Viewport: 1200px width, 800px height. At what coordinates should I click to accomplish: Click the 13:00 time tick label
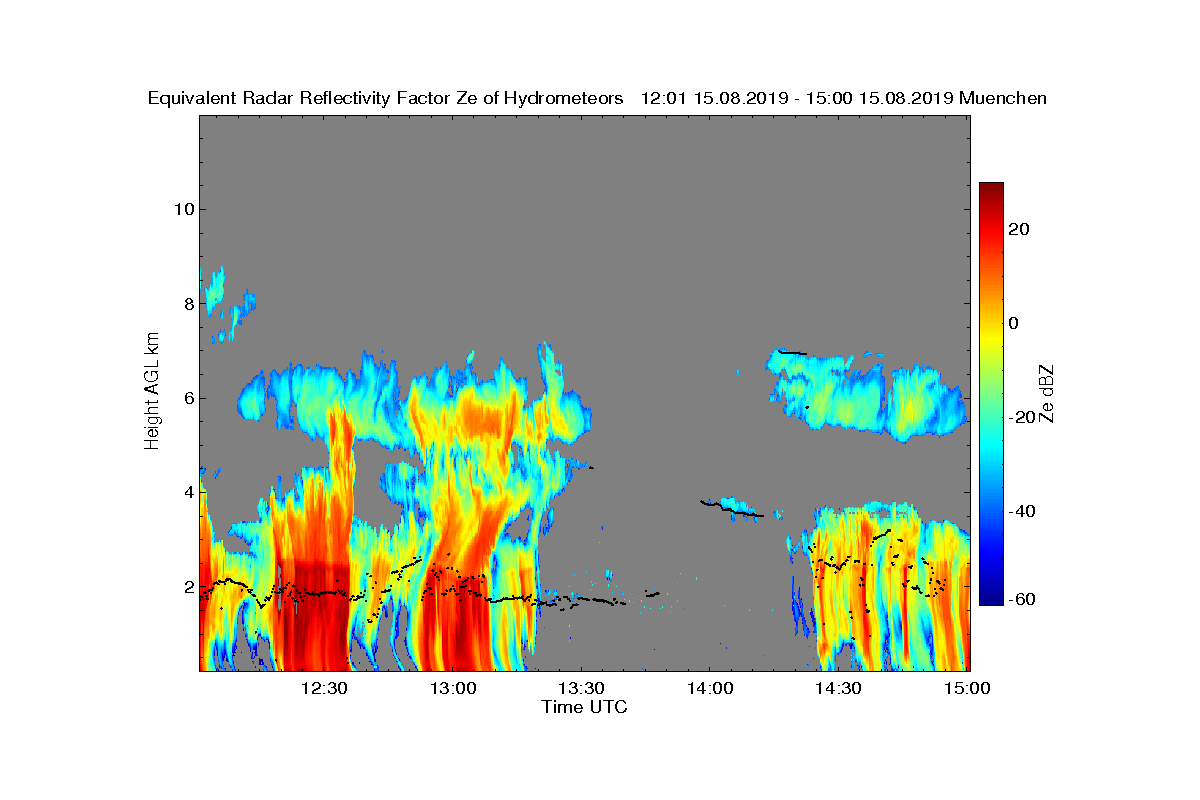453,688
